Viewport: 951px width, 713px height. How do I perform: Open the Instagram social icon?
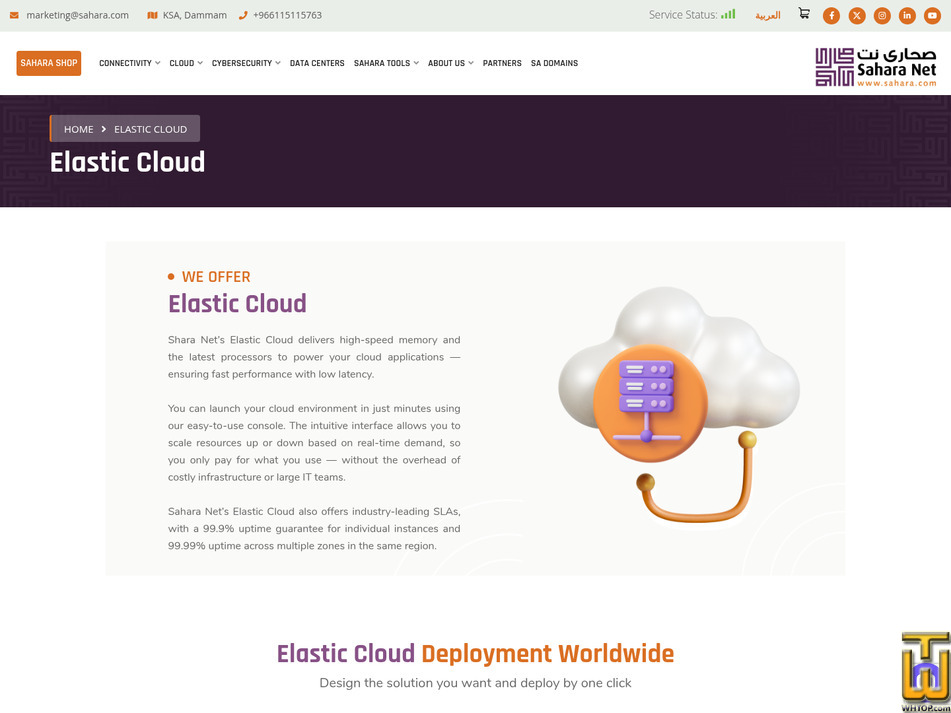click(882, 16)
